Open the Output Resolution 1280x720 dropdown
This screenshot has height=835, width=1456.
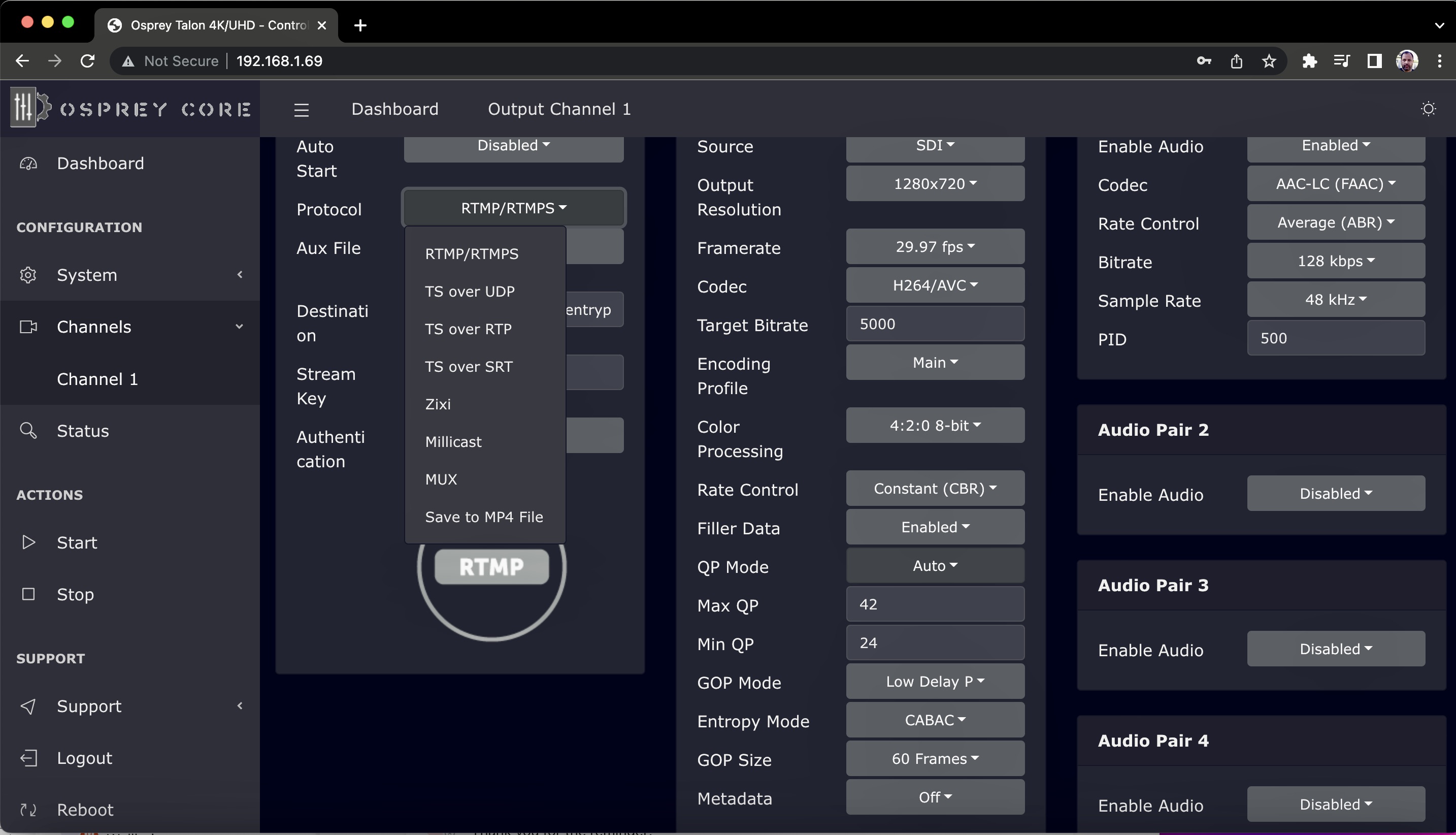[934, 183]
